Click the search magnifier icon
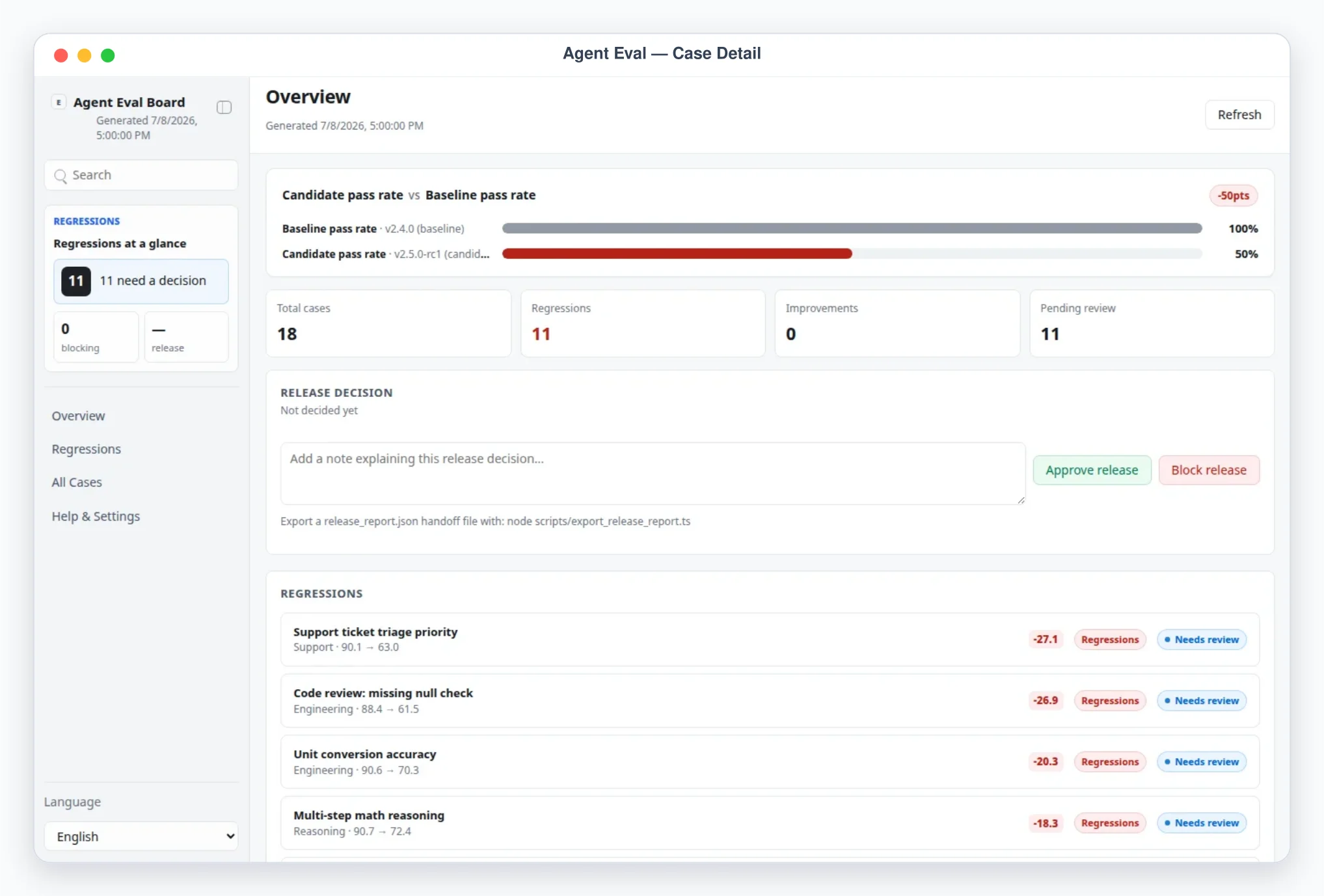1324x896 pixels. click(61, 176)
